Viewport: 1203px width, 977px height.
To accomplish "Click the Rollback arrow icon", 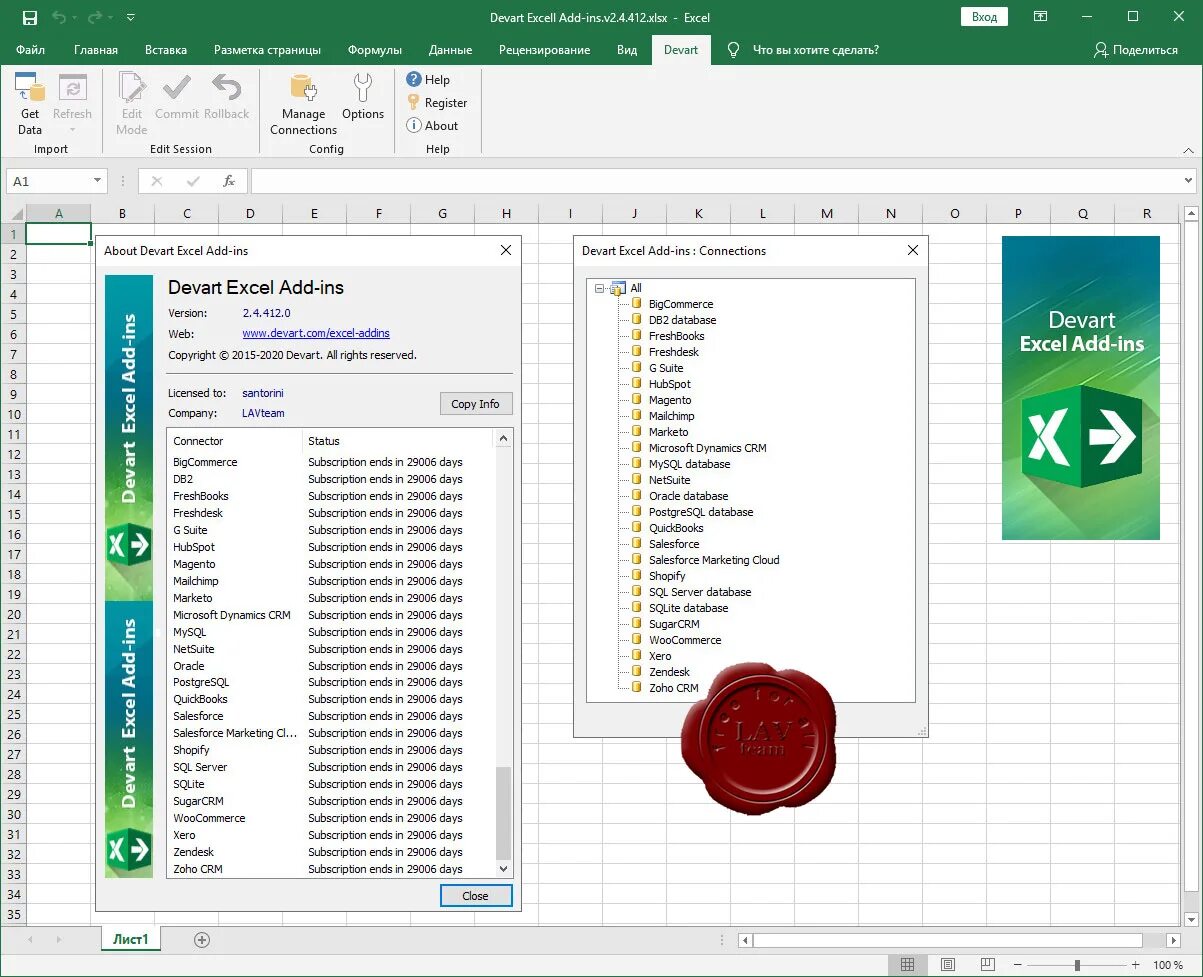I will (226, 89).
